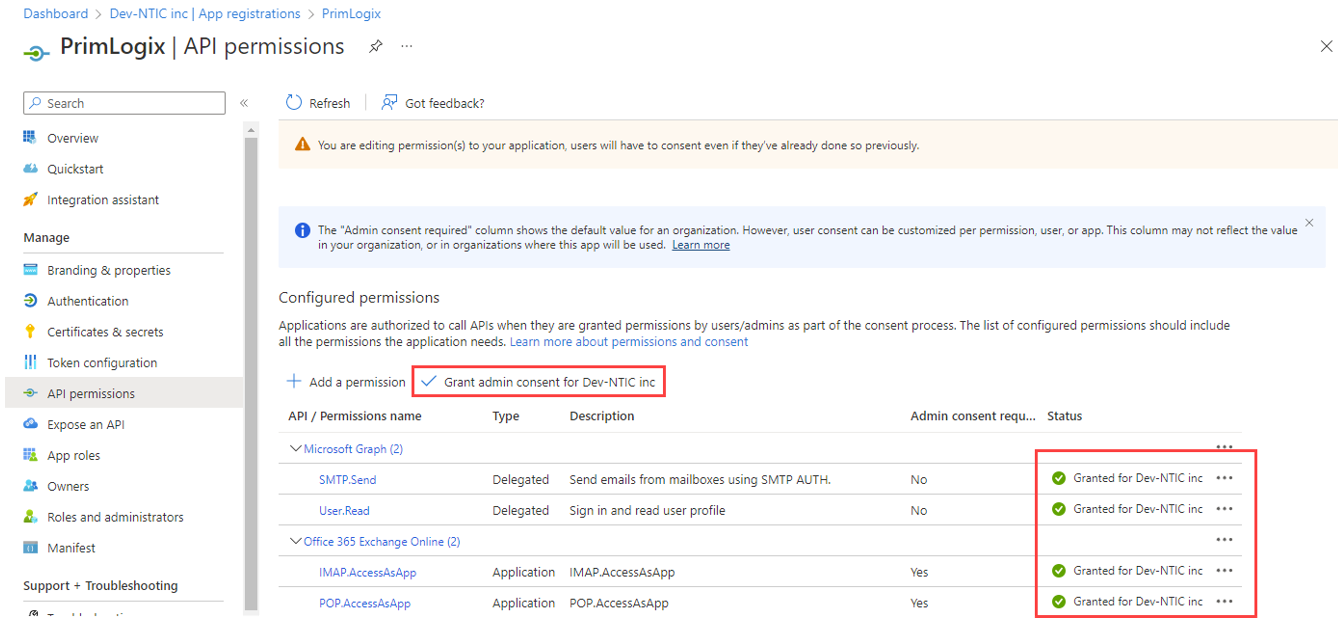Click the pin icon beside the page title
Image resolution: width=1338 pixels, height=624 pixels.
pyautogui.click(x=376, y=46)
